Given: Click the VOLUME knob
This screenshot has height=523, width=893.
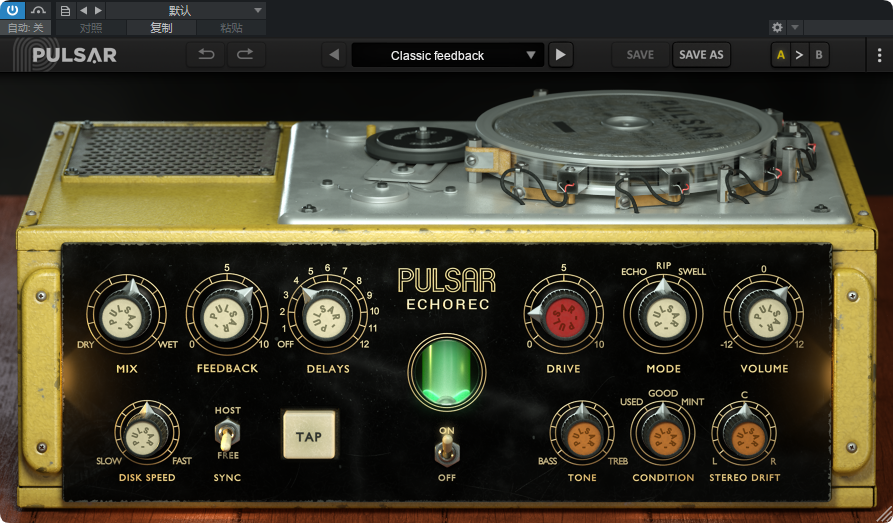Looking at the screenshot, I should pos(764,315).
